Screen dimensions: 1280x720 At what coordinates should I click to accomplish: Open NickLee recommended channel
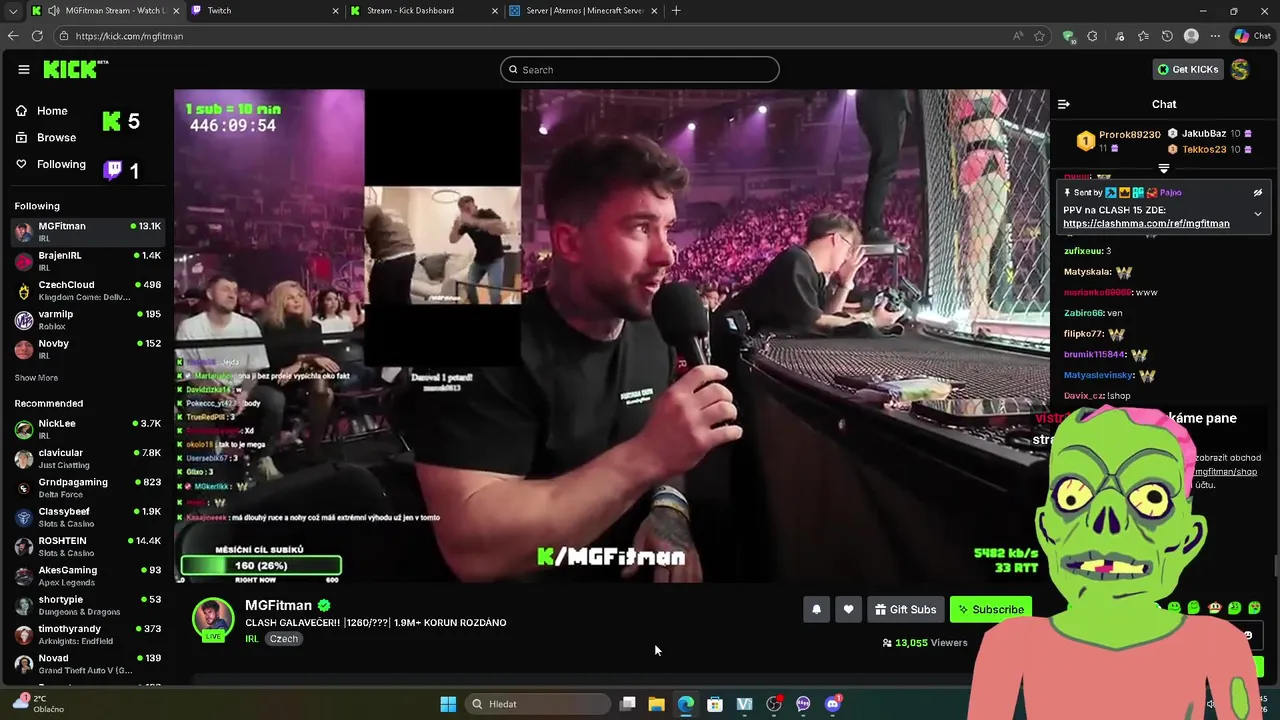tap(88, 429)
